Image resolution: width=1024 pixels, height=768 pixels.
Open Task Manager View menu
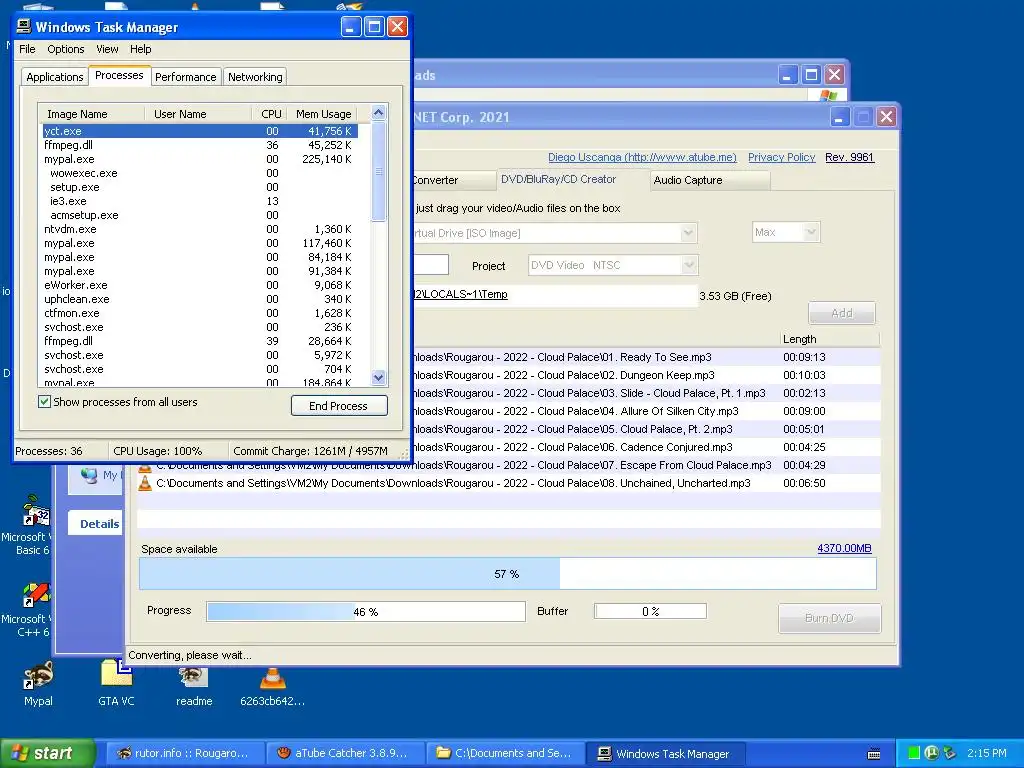pos(107,49)
